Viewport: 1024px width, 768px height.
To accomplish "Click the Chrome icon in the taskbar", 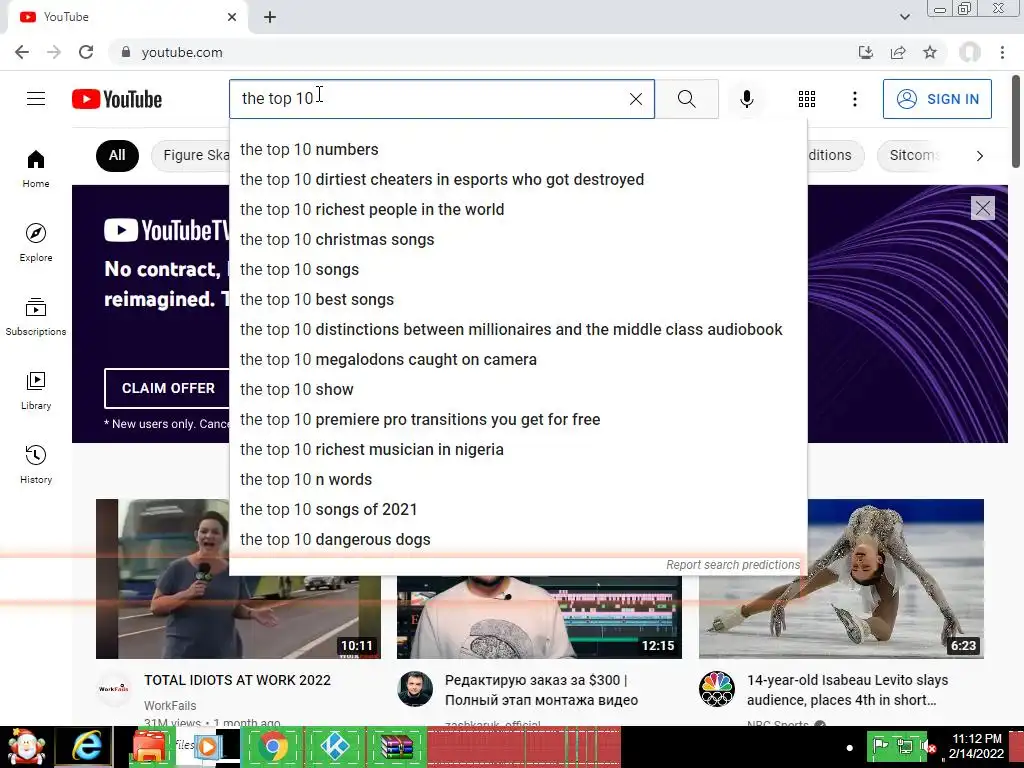I will (273, 747).
